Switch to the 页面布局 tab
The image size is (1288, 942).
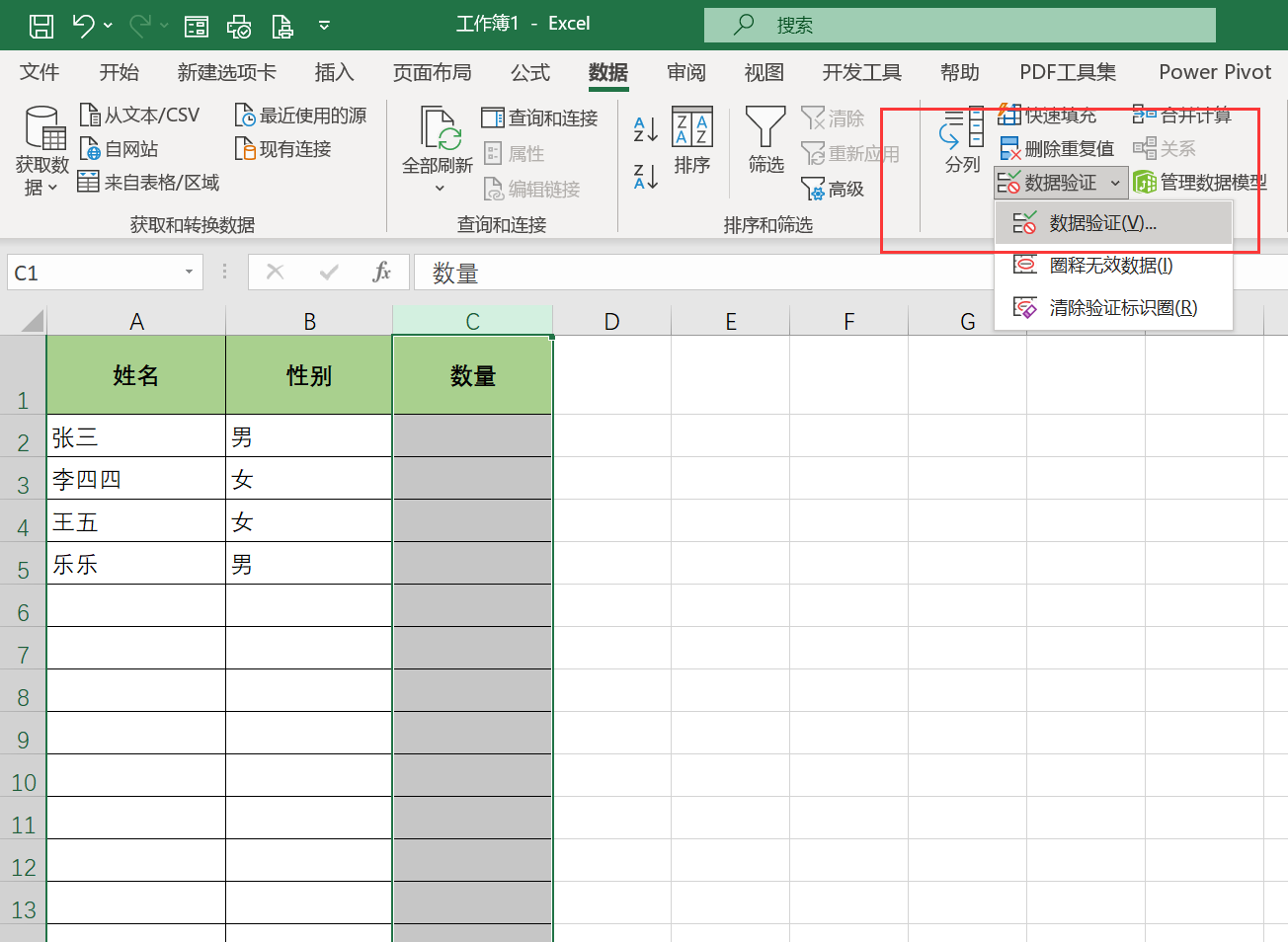(432, 72)
